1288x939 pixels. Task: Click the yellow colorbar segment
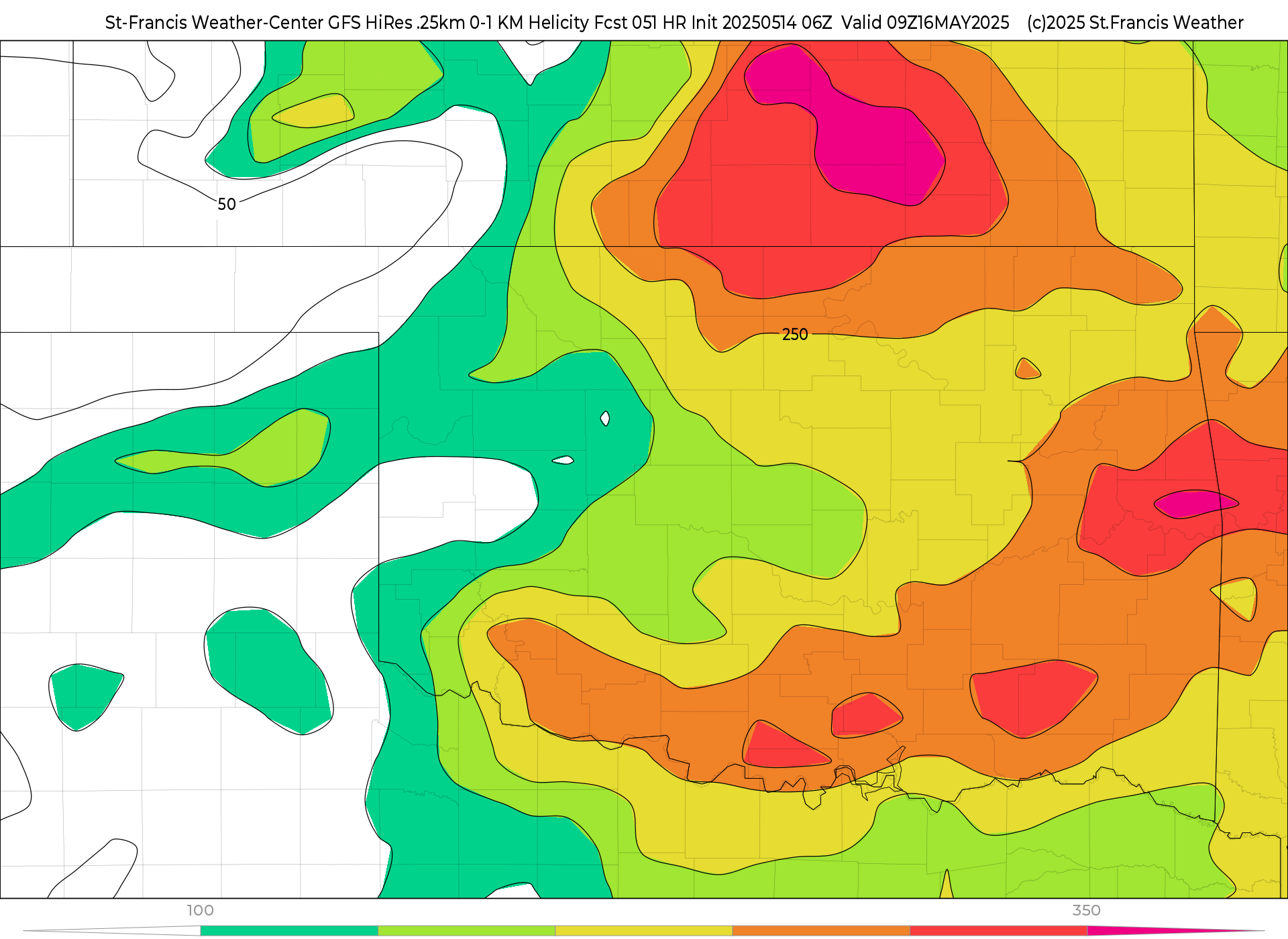click(644, 931)
